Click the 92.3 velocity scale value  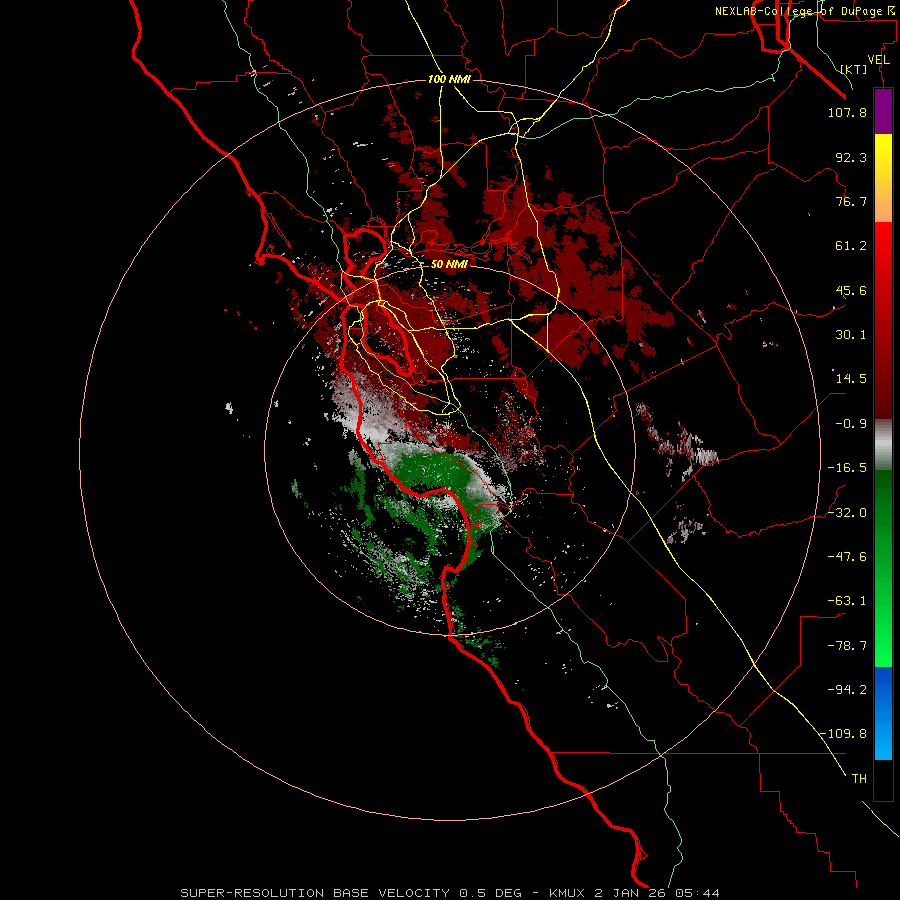point(851,157)
